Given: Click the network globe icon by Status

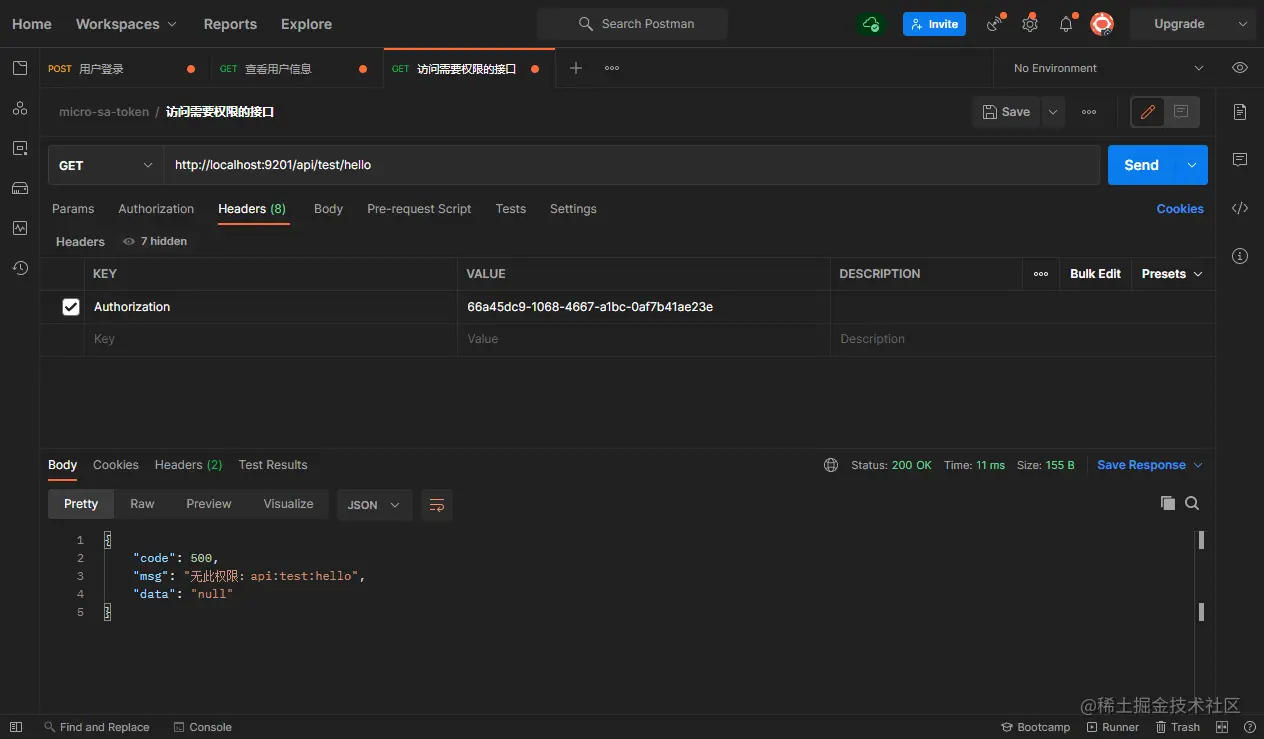Looking at the screenshot, I should coord(831,465).
